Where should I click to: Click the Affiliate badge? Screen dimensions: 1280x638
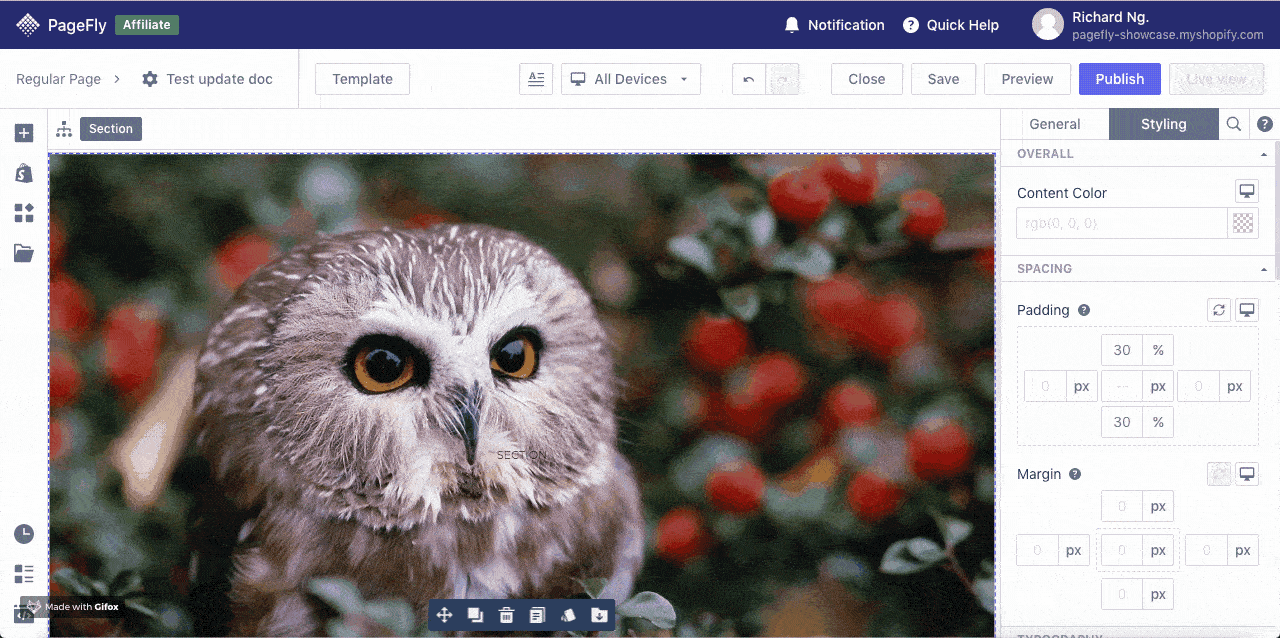tap(147, 25)
